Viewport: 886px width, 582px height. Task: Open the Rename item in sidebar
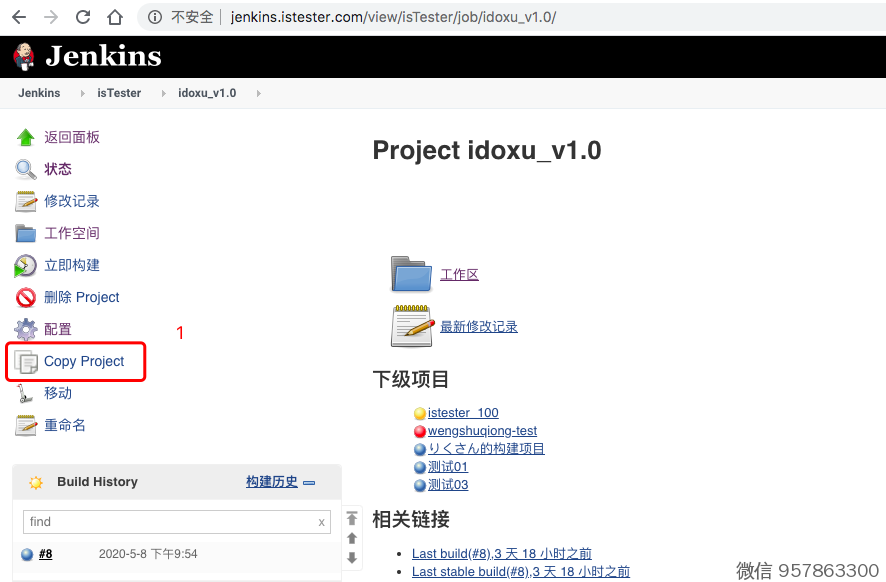click(65, 425)
